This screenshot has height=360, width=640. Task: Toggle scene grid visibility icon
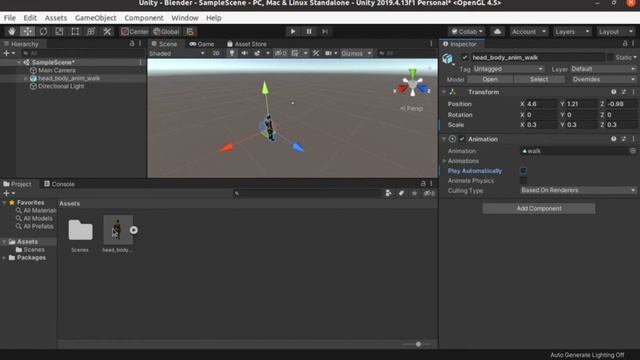[295, 53]
